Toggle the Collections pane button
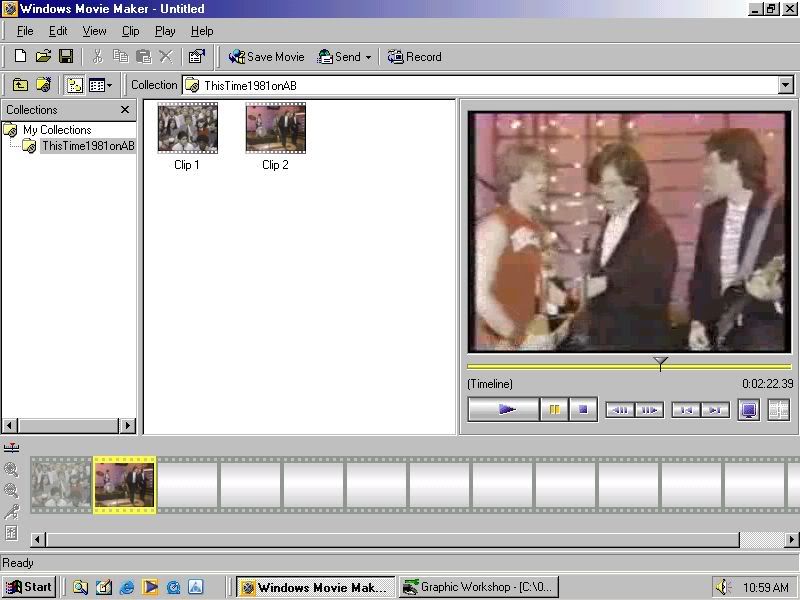The width and height of the screenshot is (800, 600). (x=74, y=85)
